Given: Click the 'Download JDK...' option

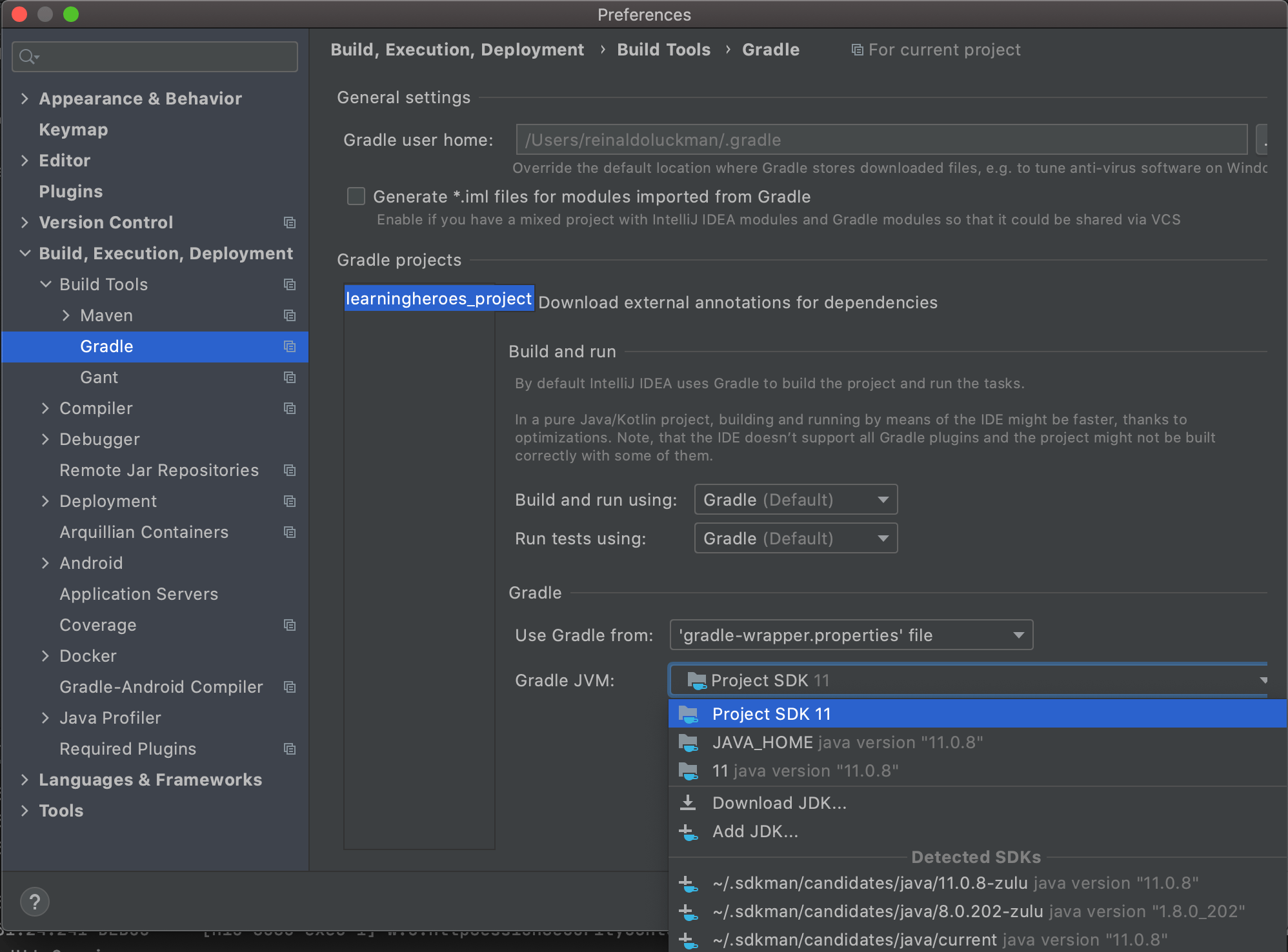Looking at the screenshot, I should point(778,803).
